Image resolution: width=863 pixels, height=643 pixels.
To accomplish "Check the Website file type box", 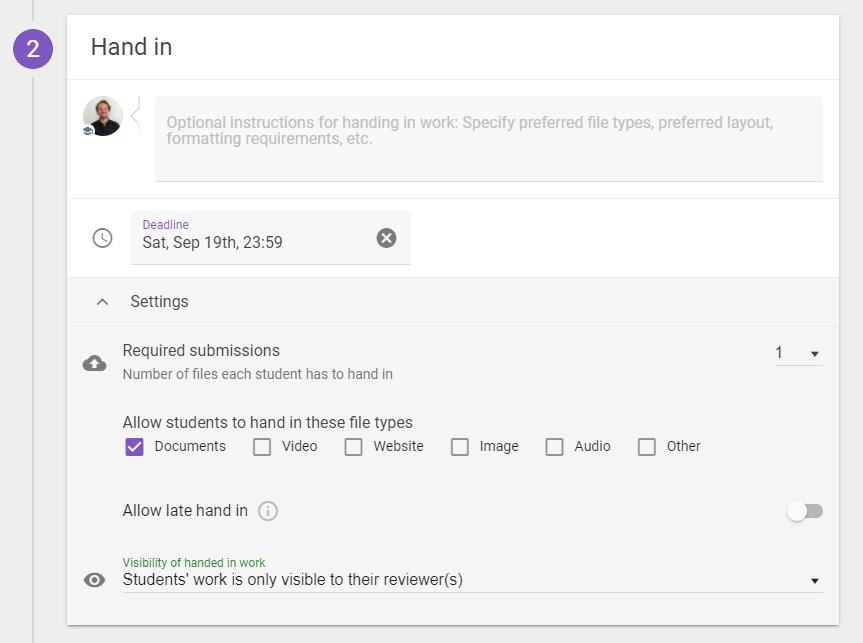I will 353,446.
